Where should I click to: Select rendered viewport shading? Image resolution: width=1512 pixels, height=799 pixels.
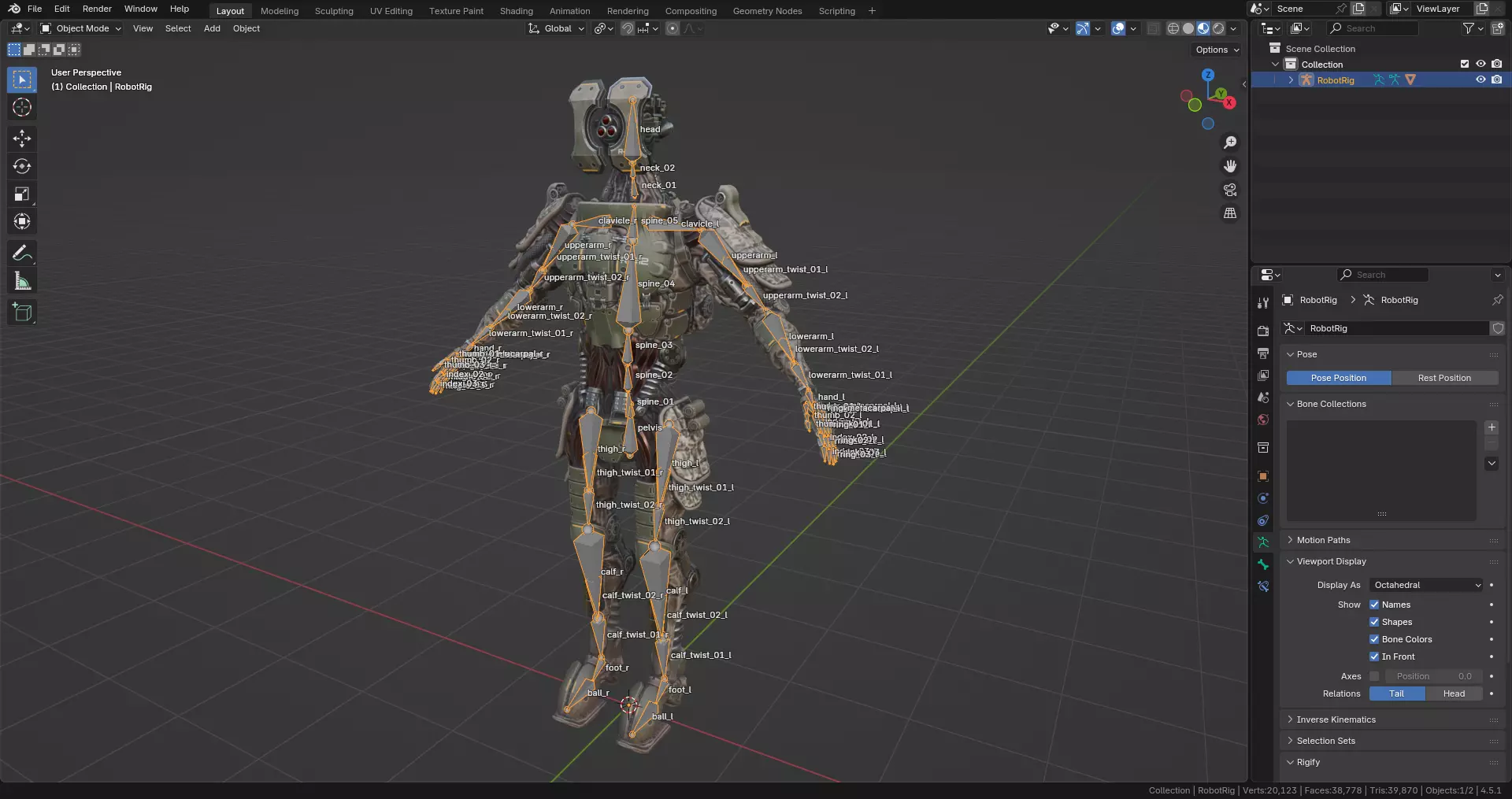[1218, 28]
